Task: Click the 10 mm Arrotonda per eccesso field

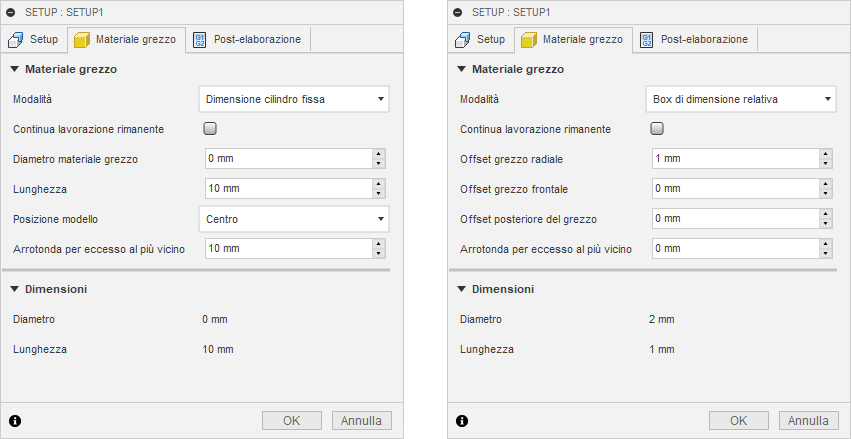Action: [285, 248]
